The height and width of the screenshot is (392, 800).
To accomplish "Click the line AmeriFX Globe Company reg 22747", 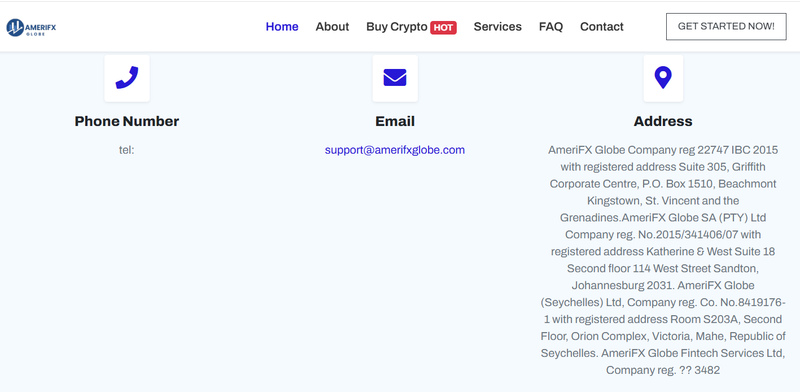I will pyautogui.click(x=663, y=150).
